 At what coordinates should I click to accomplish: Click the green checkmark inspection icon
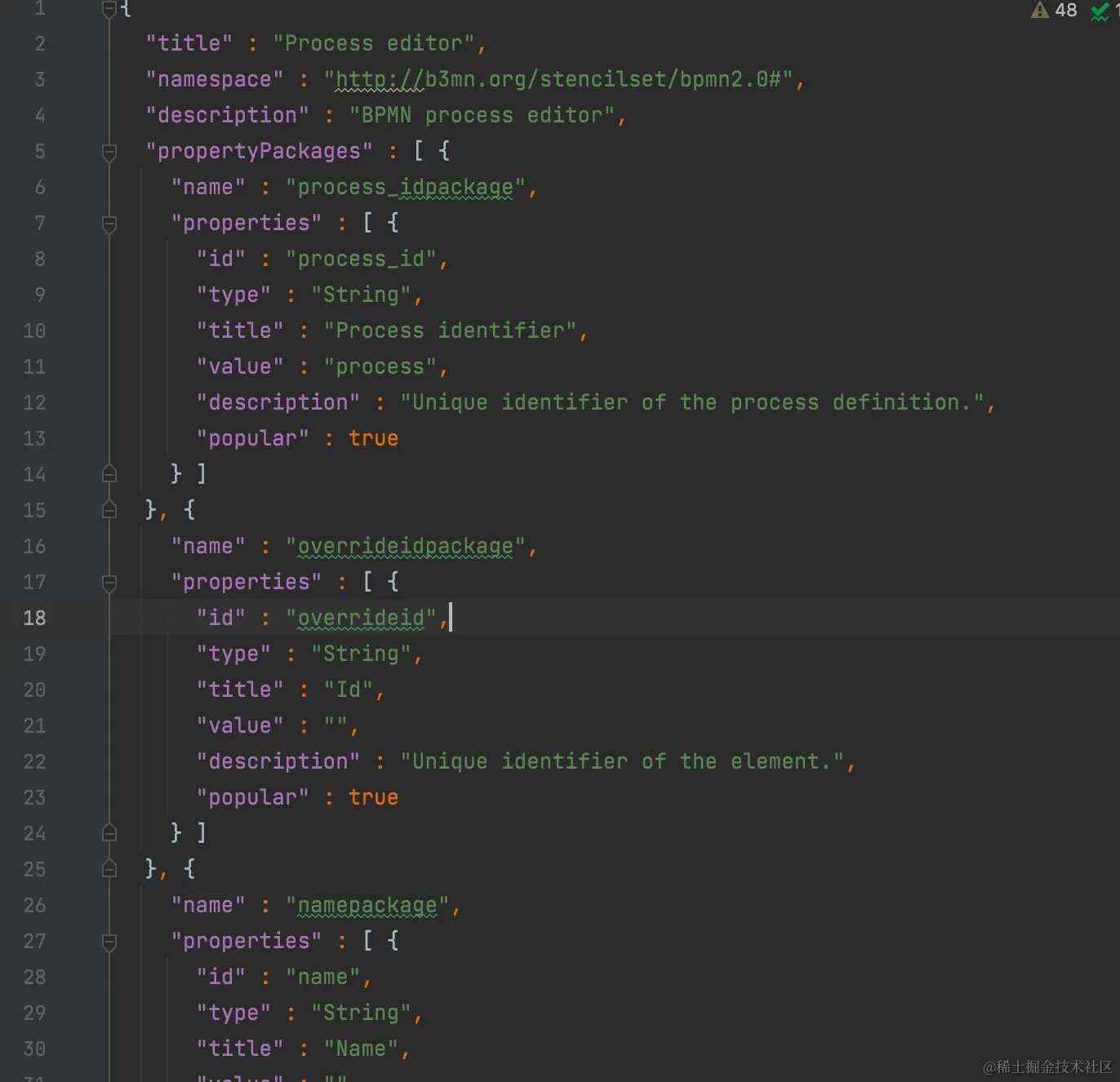(1100, 11)
